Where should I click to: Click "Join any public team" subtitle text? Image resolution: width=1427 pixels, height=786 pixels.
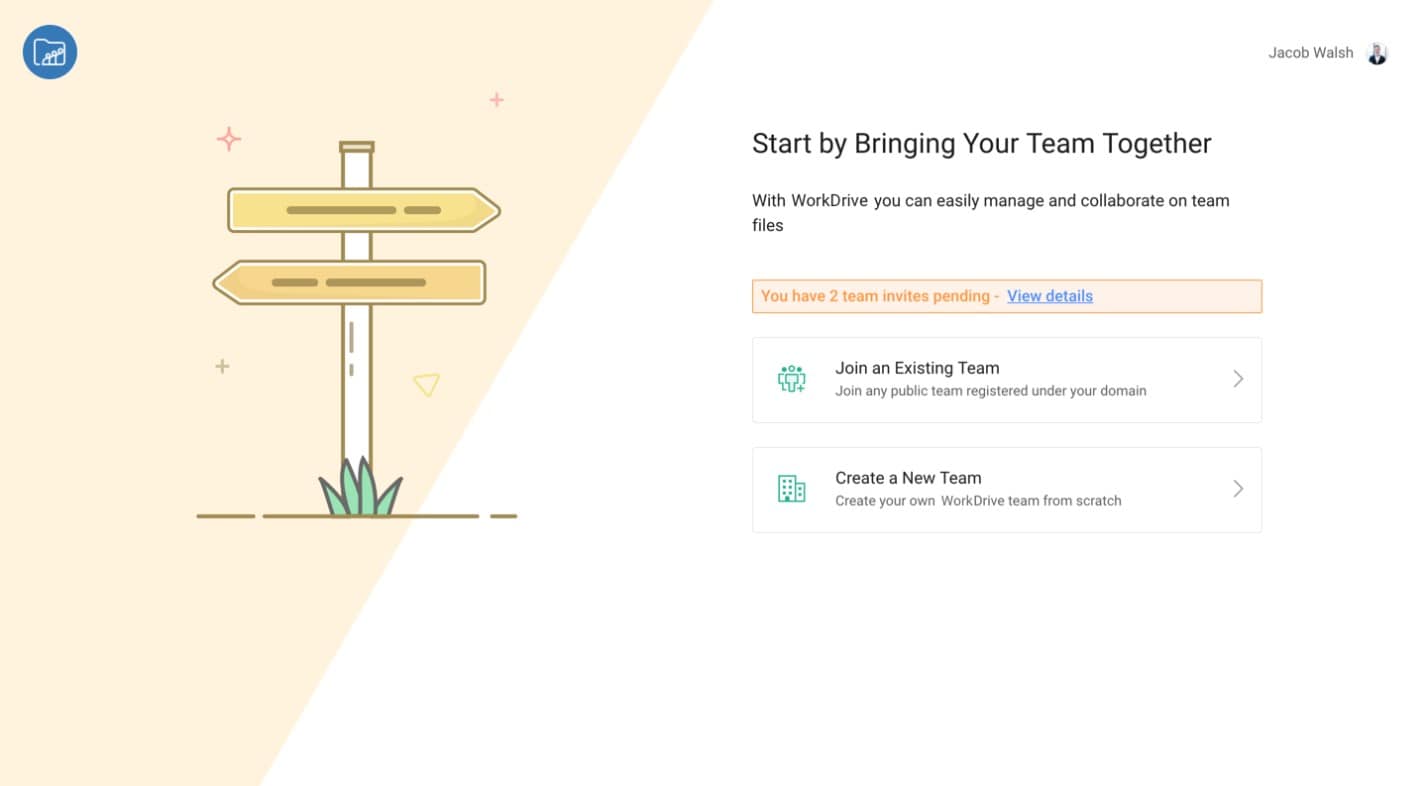point(990,391)
